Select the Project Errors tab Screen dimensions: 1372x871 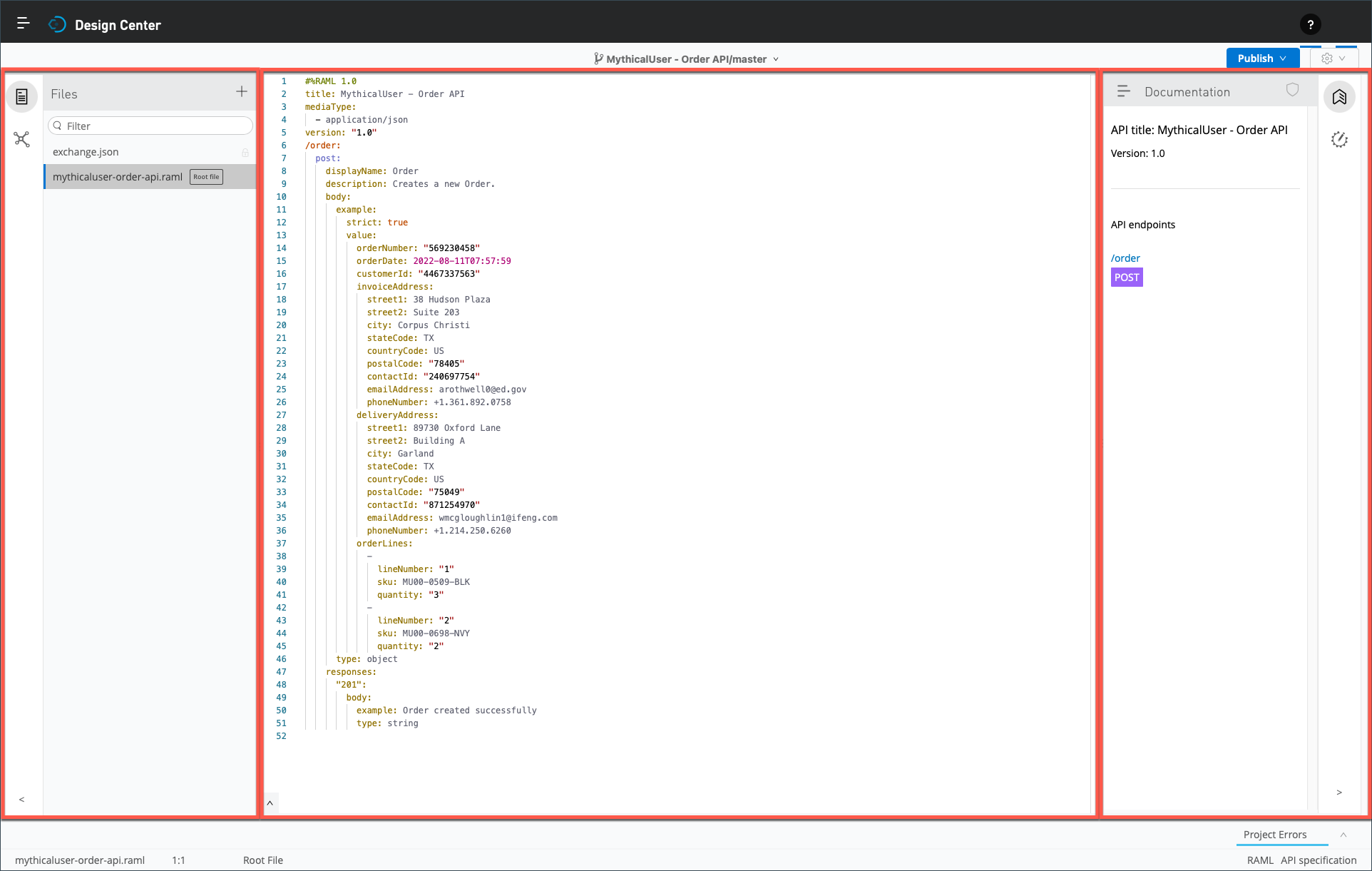1275,835
